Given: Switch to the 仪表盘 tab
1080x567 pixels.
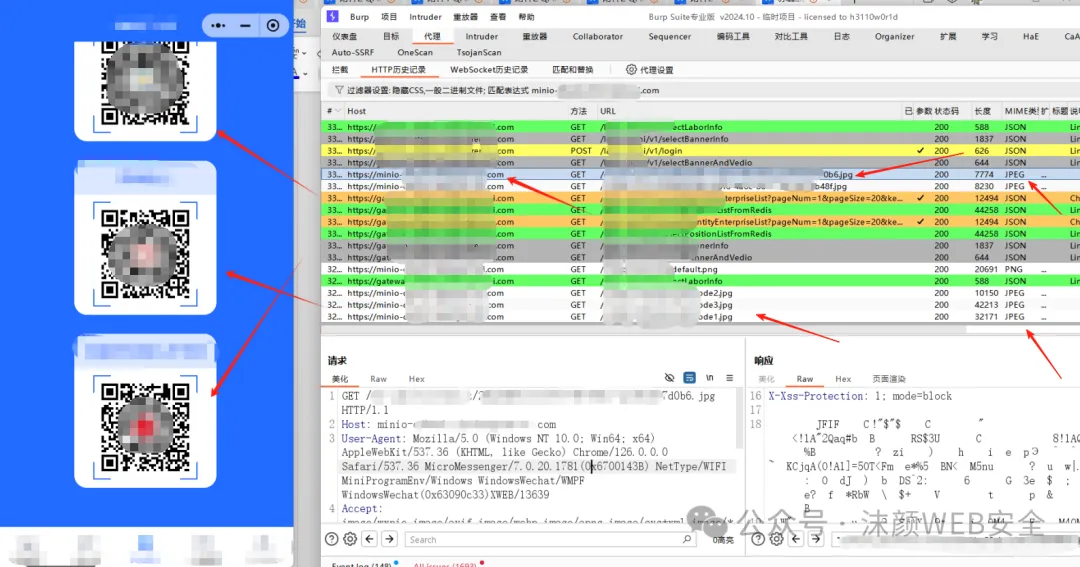Looking at the screenshot, I should click(x=344, y=37).
